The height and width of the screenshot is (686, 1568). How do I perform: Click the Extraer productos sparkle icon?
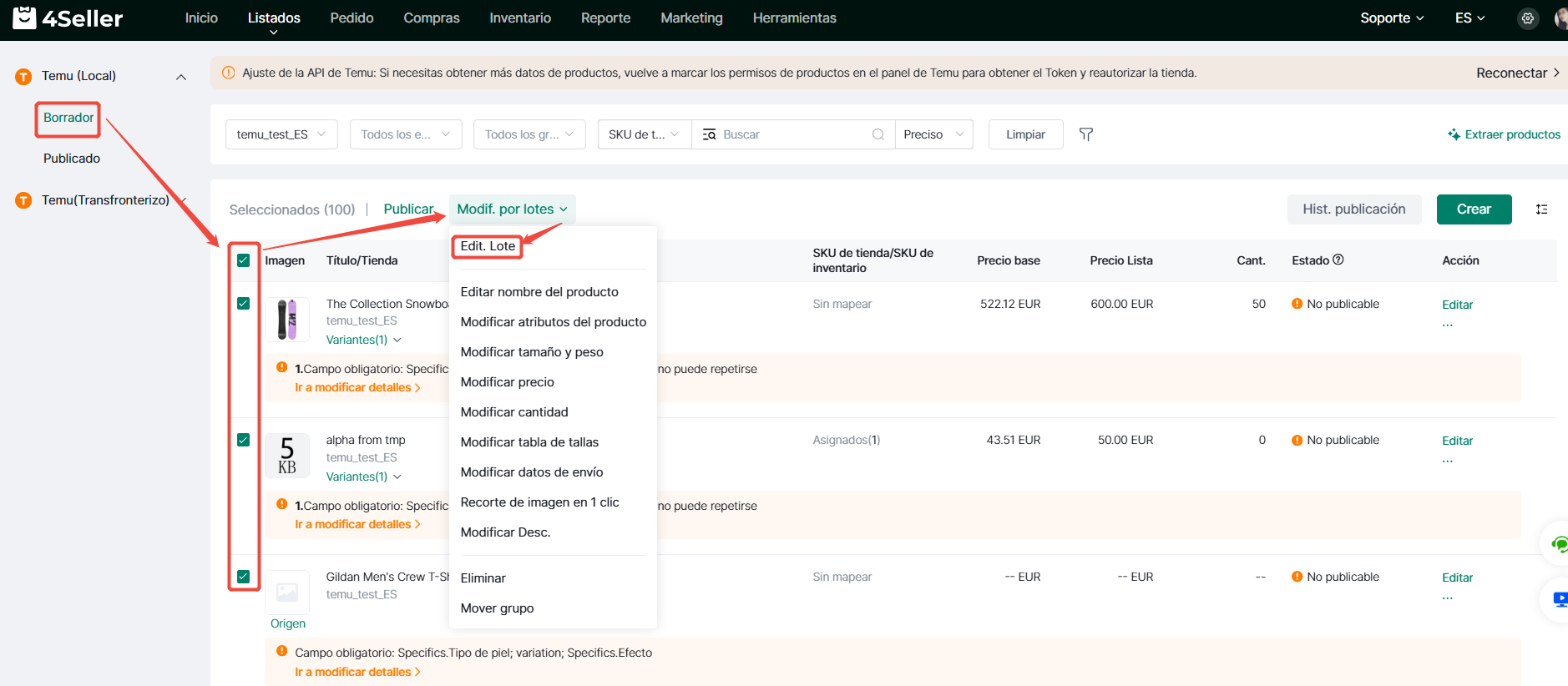coord(1454,134)
